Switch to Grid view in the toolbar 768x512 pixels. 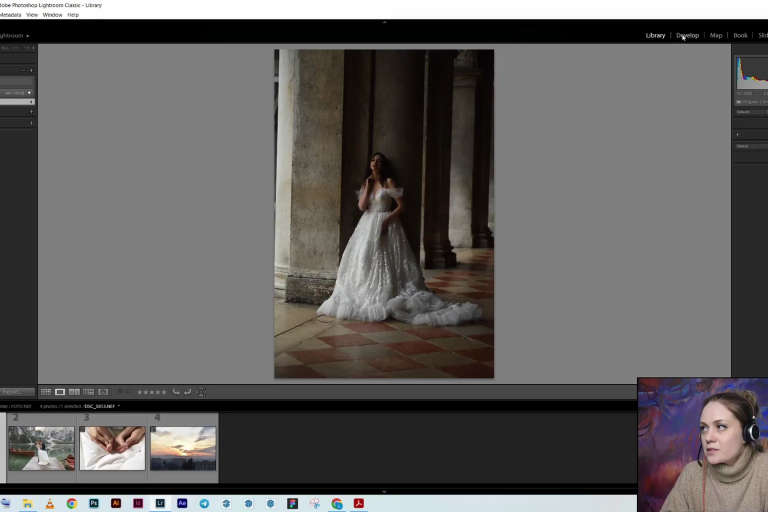tap(46, 392)
